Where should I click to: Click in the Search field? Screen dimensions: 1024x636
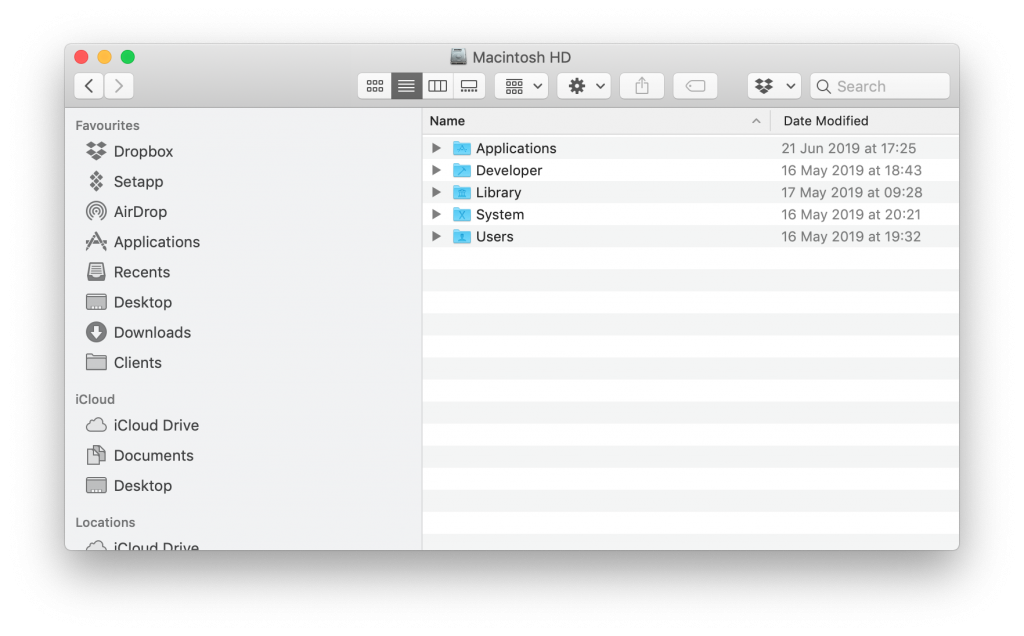pyautogui.click(x=880, y=86)
